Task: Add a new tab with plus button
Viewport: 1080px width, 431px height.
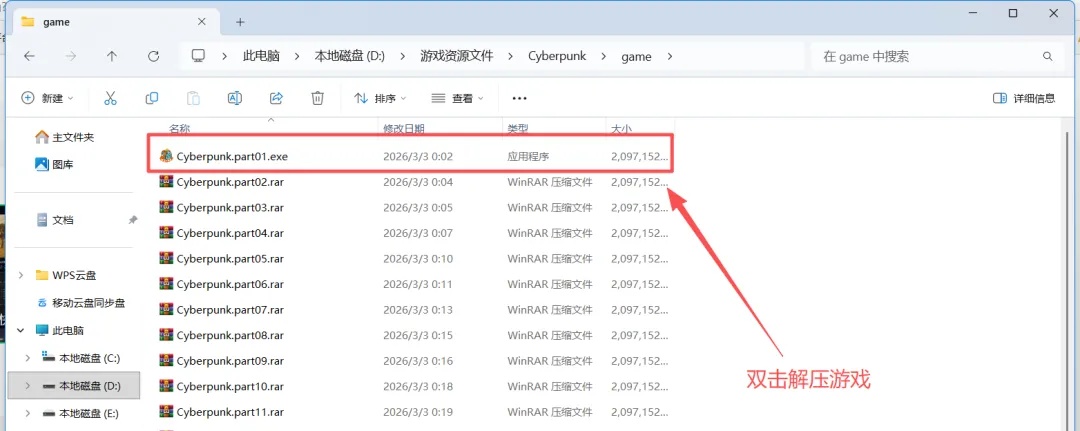Action: tap(240, 22)
